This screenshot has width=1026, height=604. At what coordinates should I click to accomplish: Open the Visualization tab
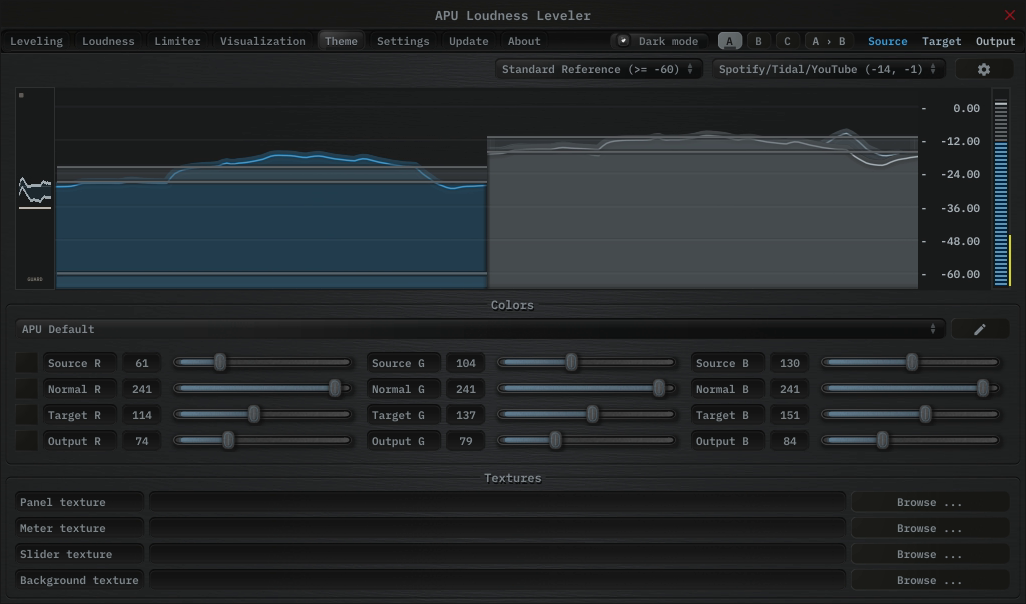point(262,41)
